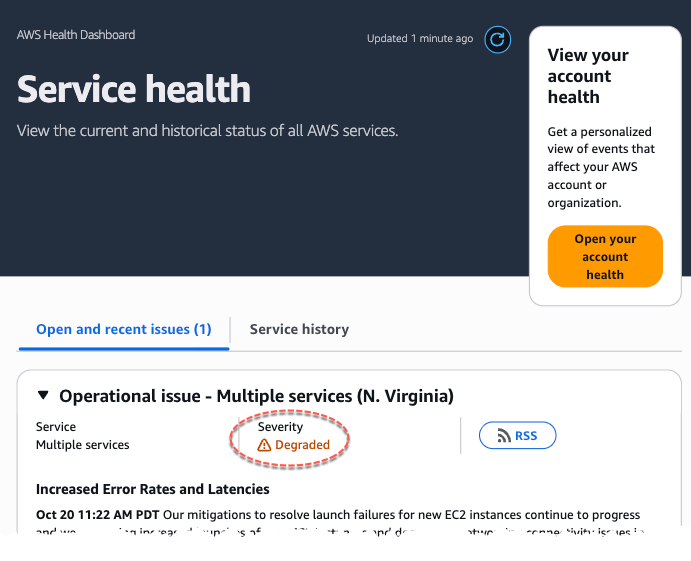Click the AWS services status description text

[207, 131]
